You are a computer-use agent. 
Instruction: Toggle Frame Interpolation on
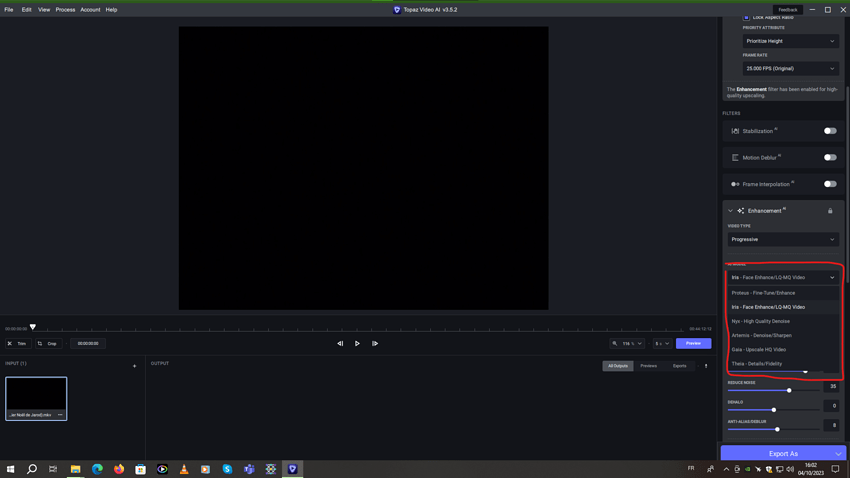coord(830,184)
